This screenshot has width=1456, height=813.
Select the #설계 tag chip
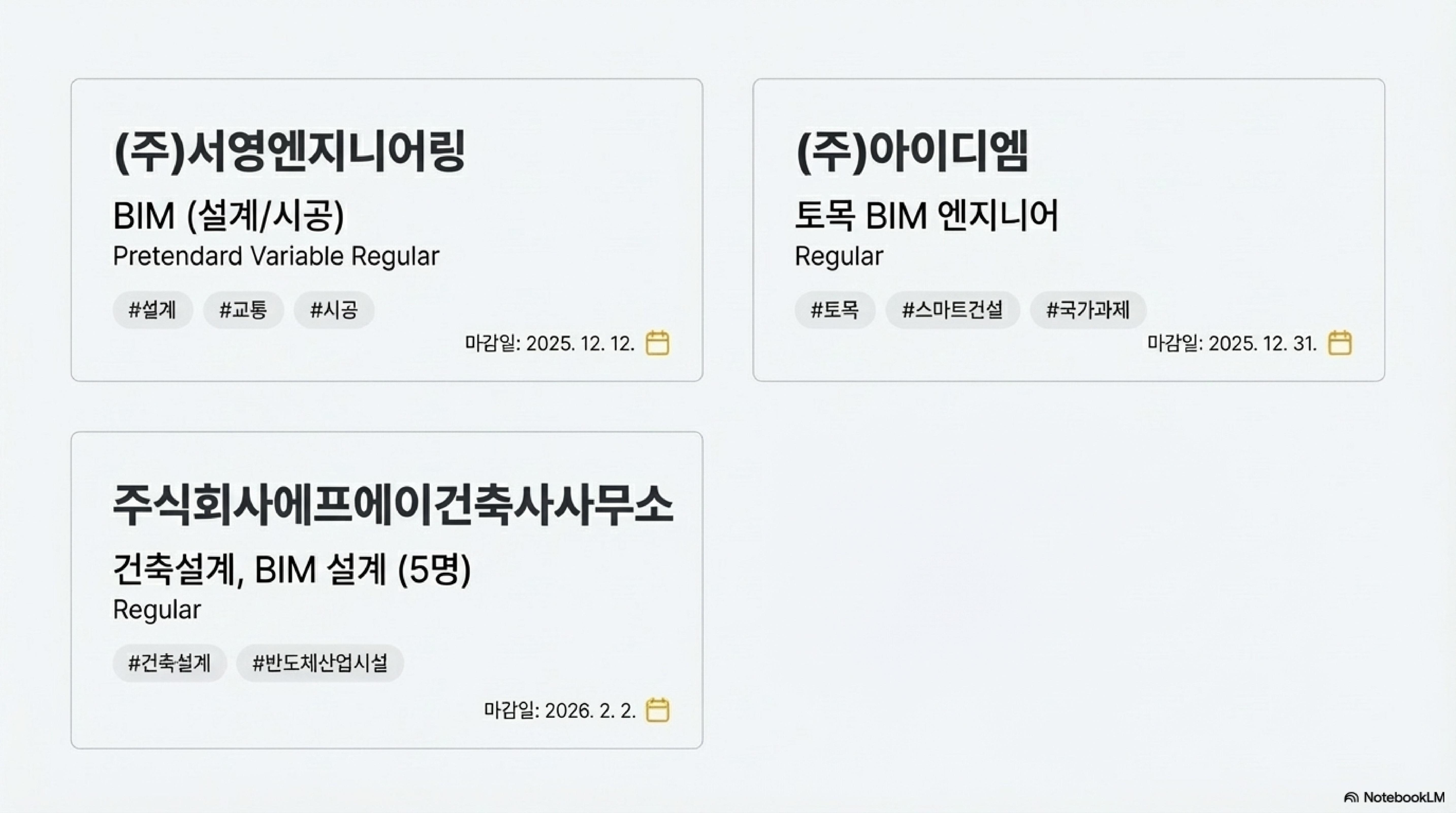[153, 310]
